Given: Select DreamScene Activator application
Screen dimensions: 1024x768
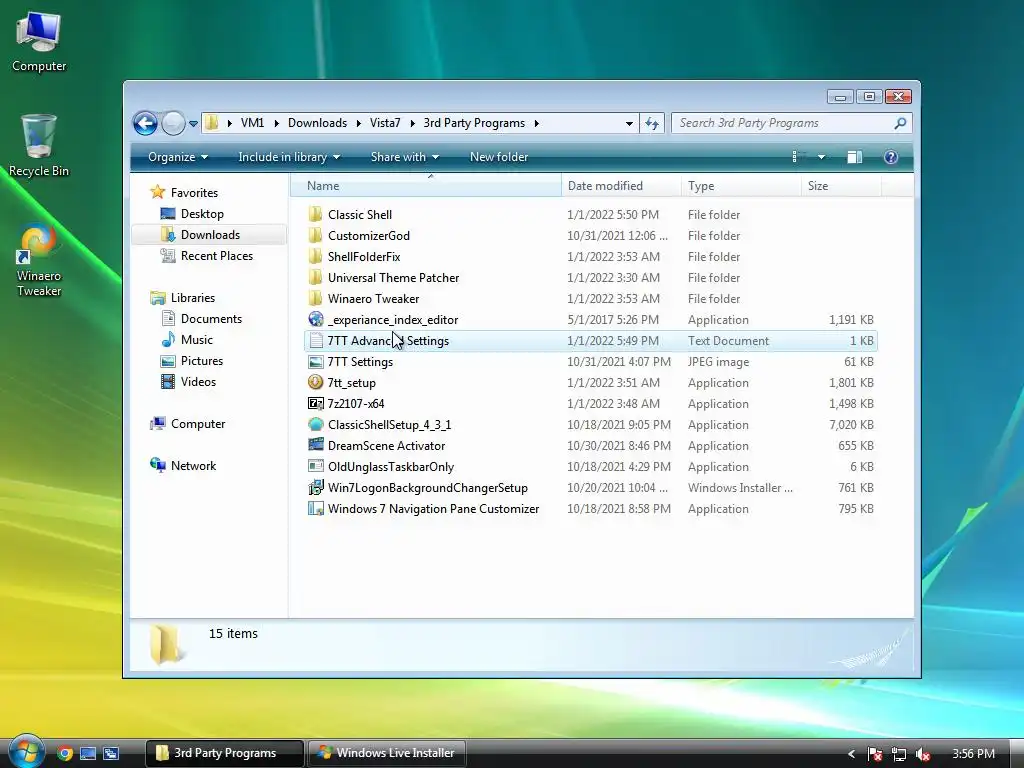Looking at the screenshot, I should (x=591, y=445).
